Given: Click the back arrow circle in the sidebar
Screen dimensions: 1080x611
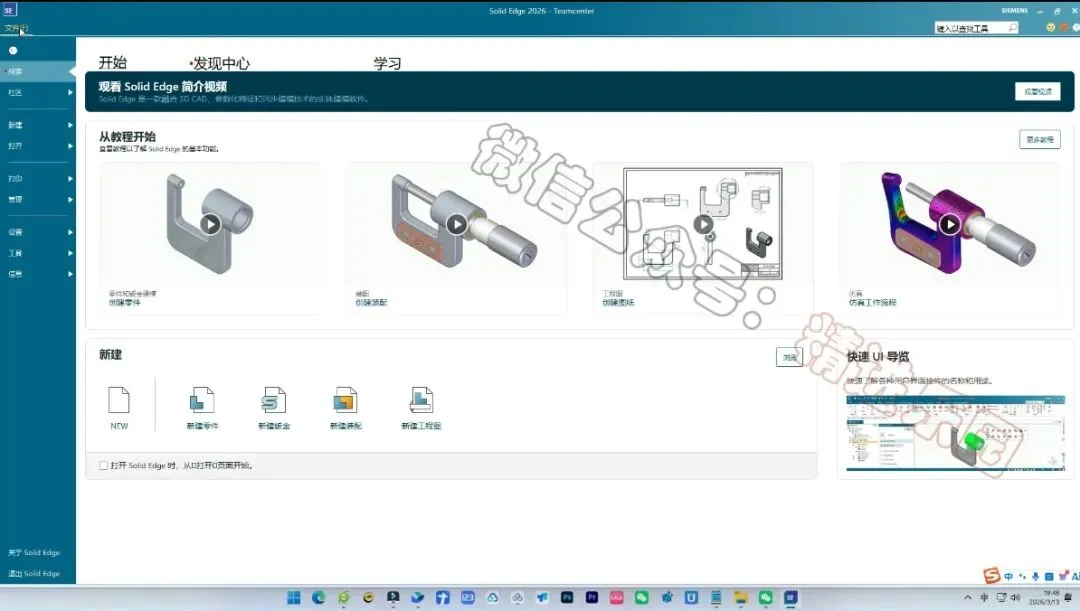Looking at the screenshot, I should (12, 50).
